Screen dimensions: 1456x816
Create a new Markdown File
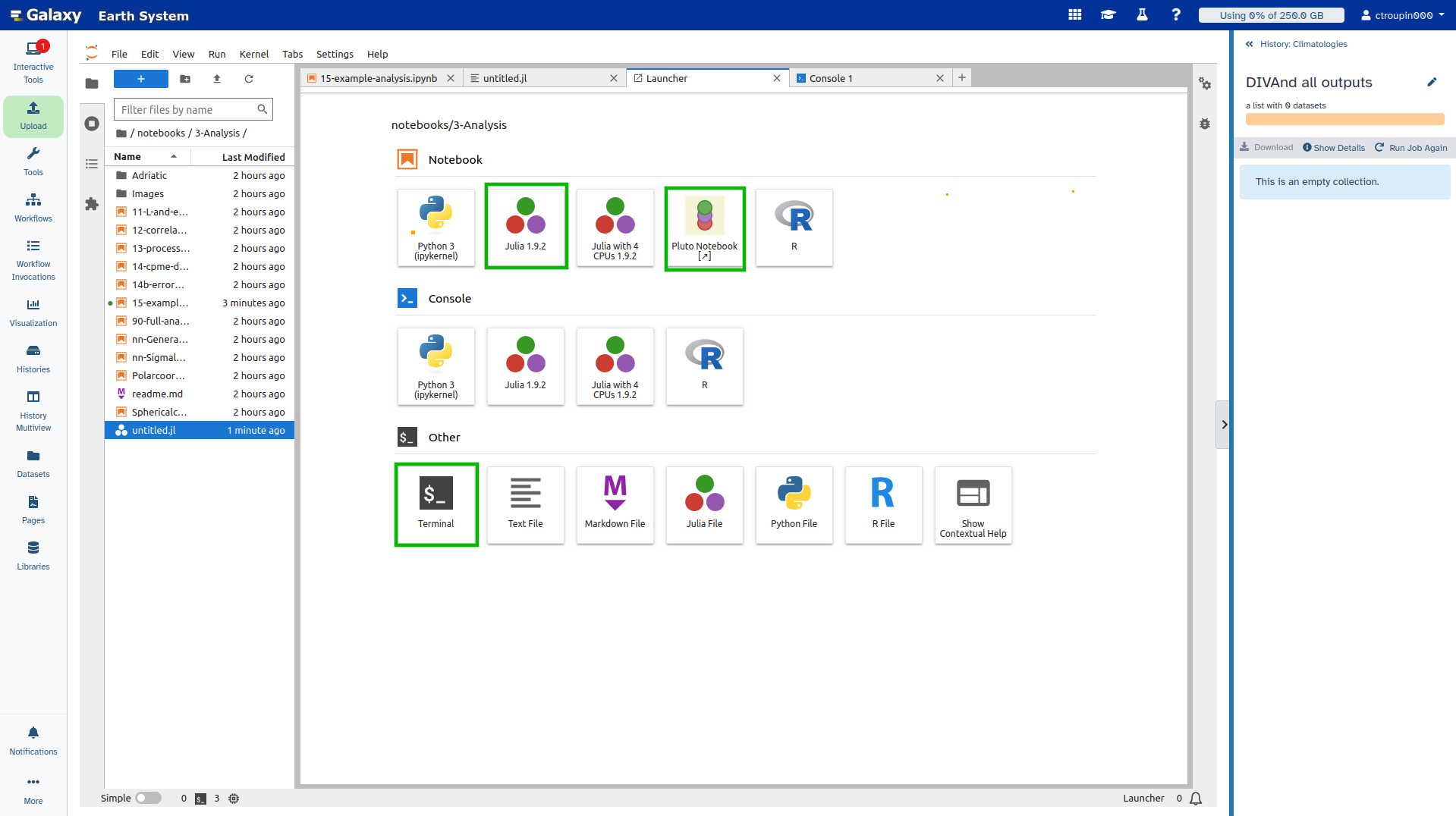615,504
